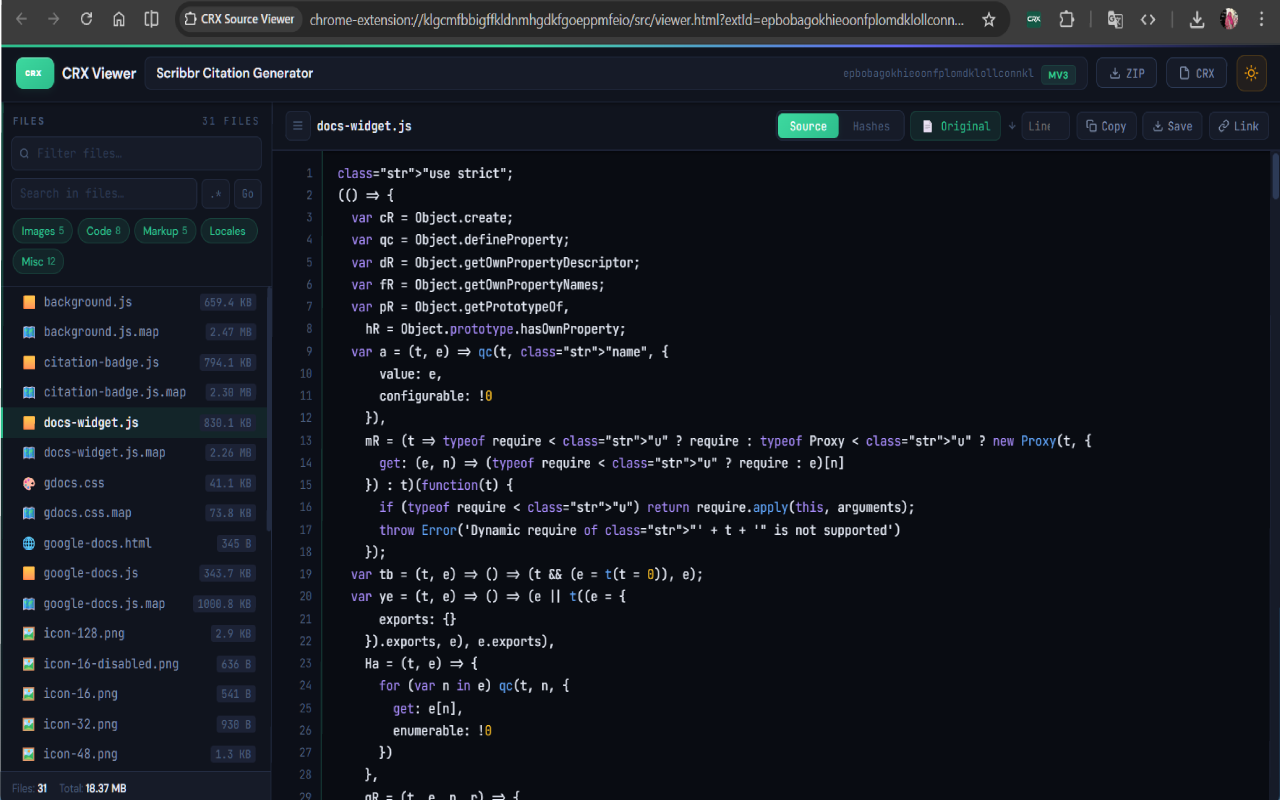
Task: Reload the current page
Action: tap(86, 19)
